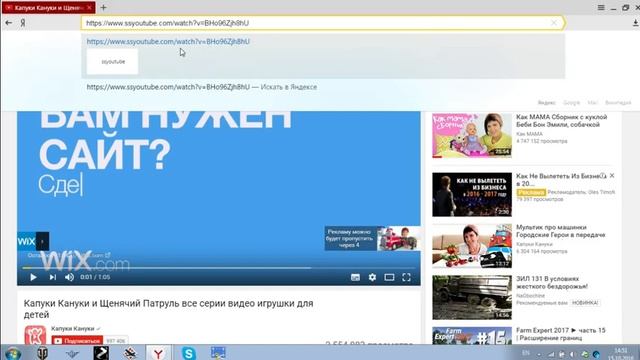Open Мультик про машинки thumbnail
This screenshot has height=360, width=640.
click(x=472, y=246)
